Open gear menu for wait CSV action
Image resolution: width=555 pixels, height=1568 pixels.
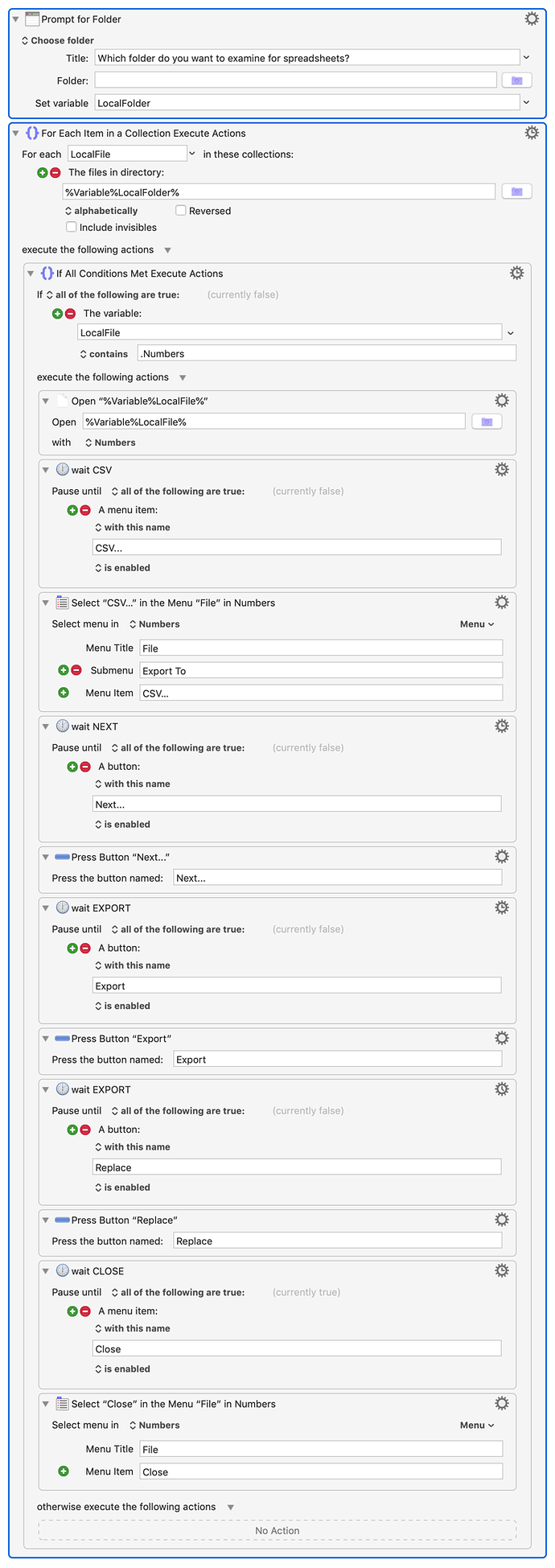(x=502, y=470)
